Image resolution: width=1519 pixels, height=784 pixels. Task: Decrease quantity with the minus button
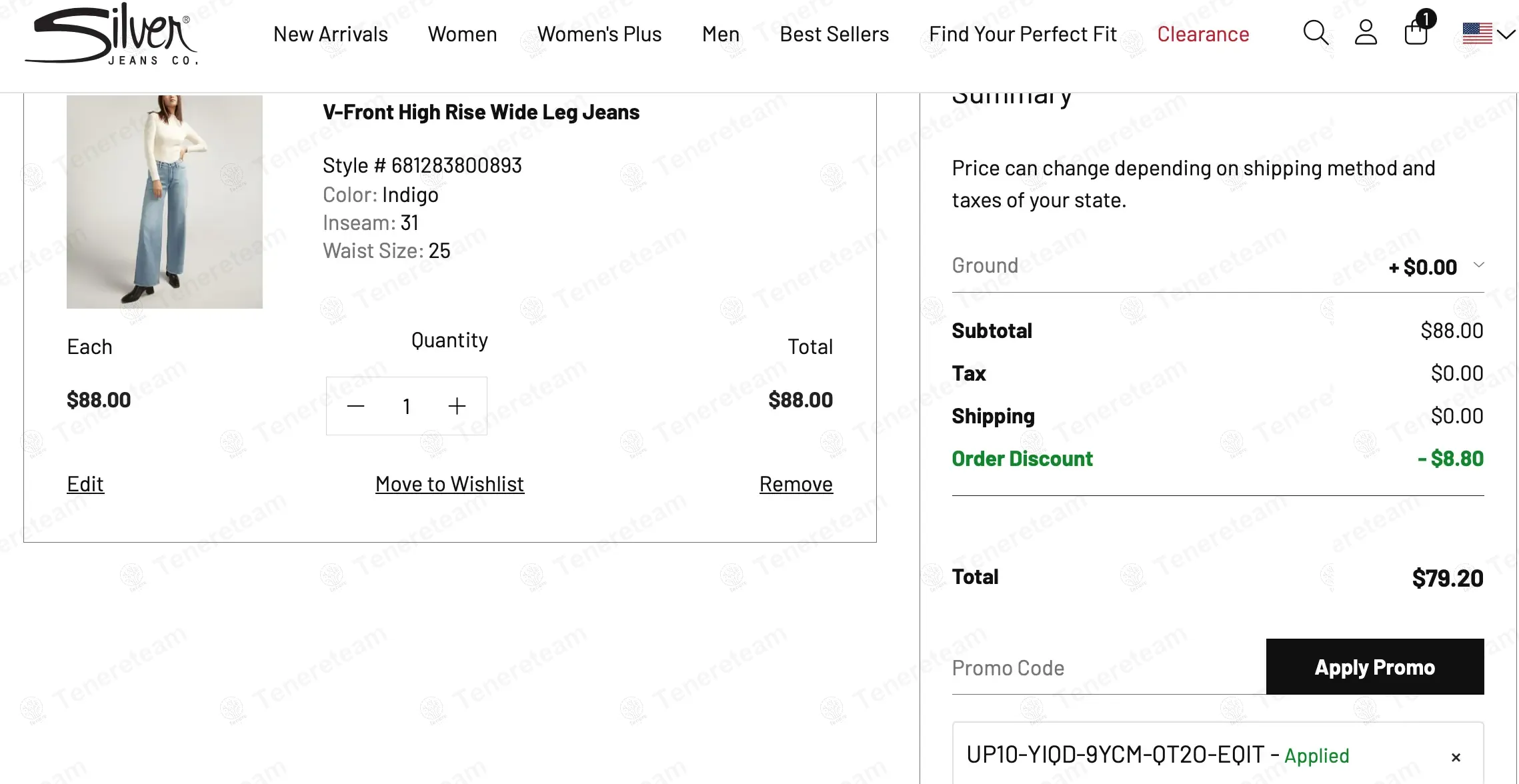tap(356, 406)
